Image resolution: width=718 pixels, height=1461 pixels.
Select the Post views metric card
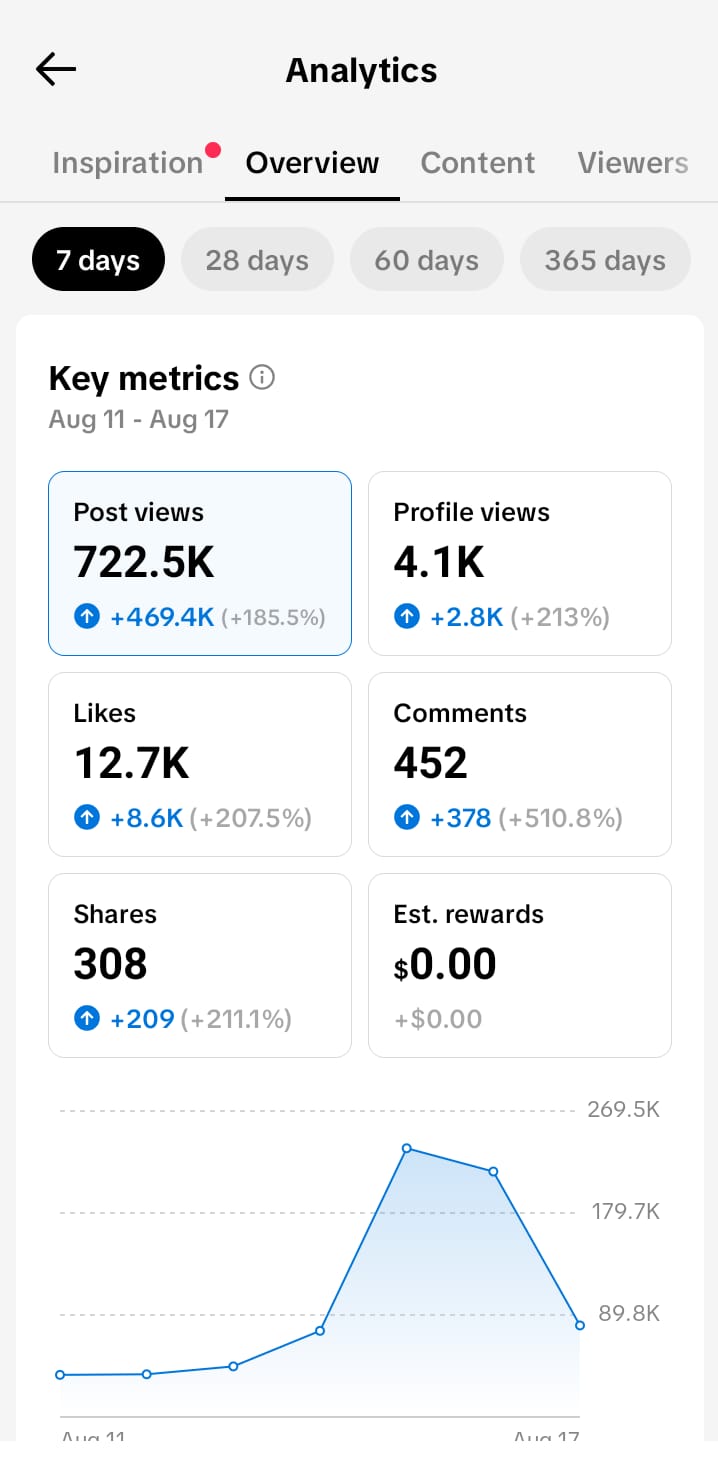coord(200,563)
